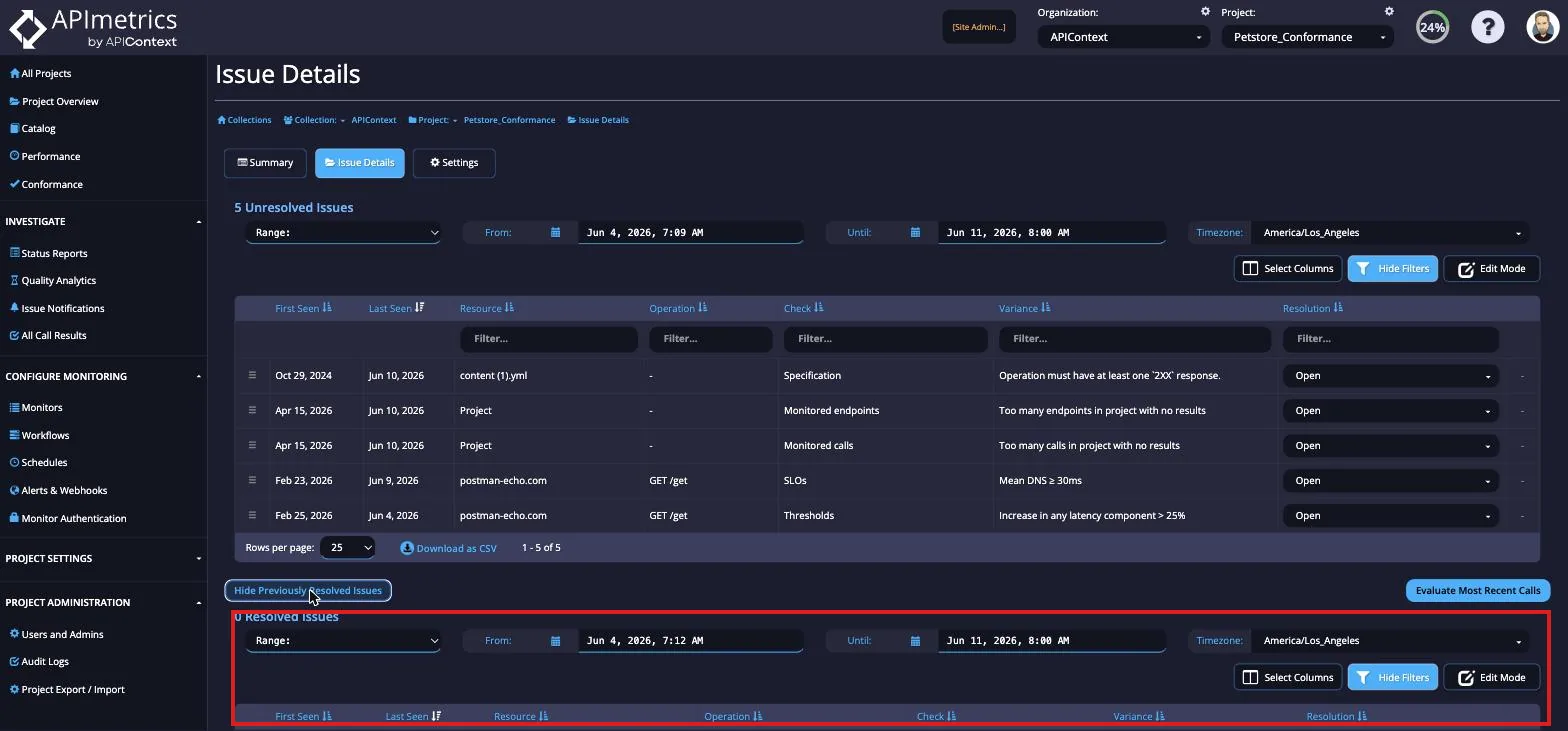The image size is (1568, 731).
Task: Open the Rows per page dropdown
Action: point(347,547)
